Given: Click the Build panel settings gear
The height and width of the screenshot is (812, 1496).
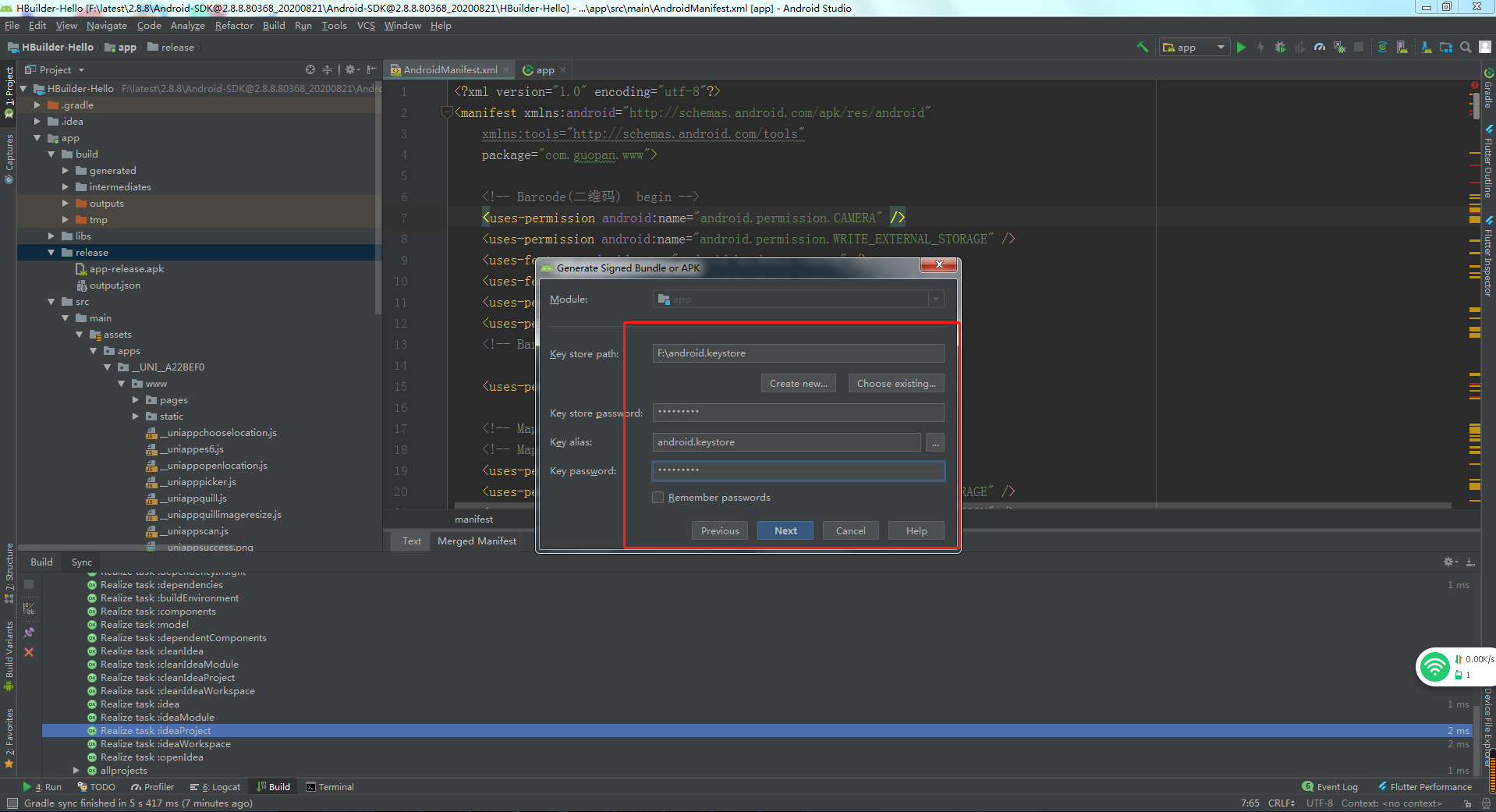Looking at the screenshot, I should pyautogui.click(x=1450, y=562).
